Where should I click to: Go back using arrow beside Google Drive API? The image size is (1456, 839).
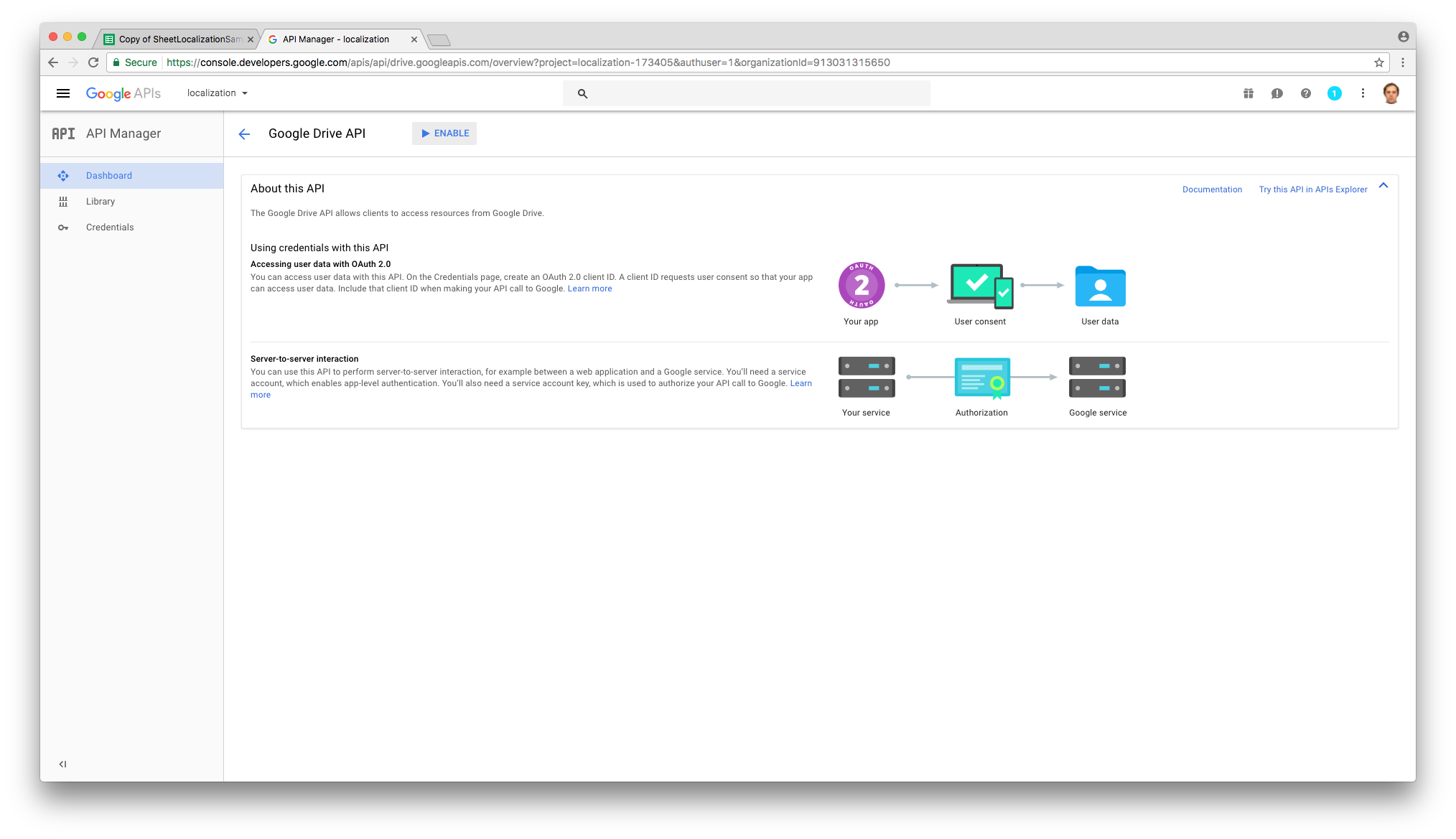(244, 134)
